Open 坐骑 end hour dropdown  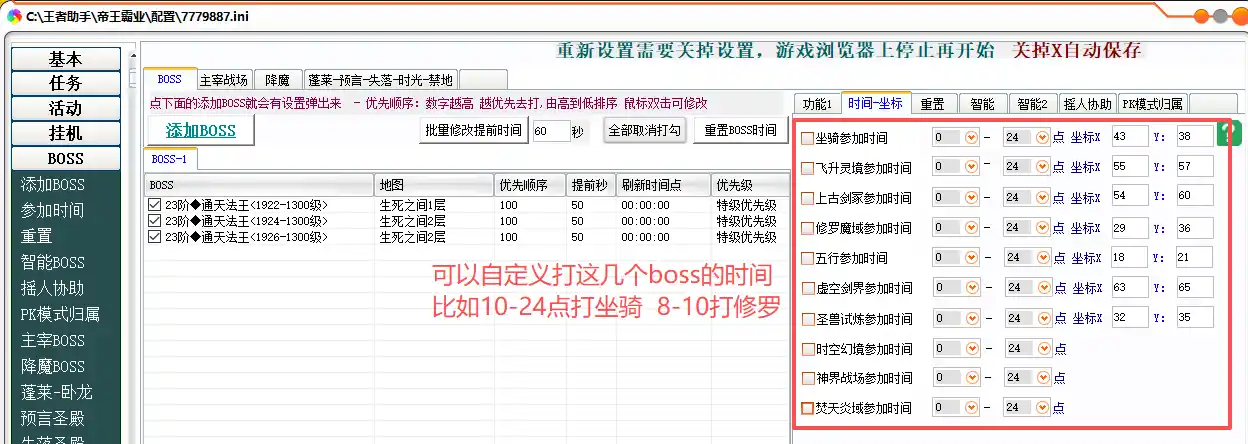[x=1042, y=137]
